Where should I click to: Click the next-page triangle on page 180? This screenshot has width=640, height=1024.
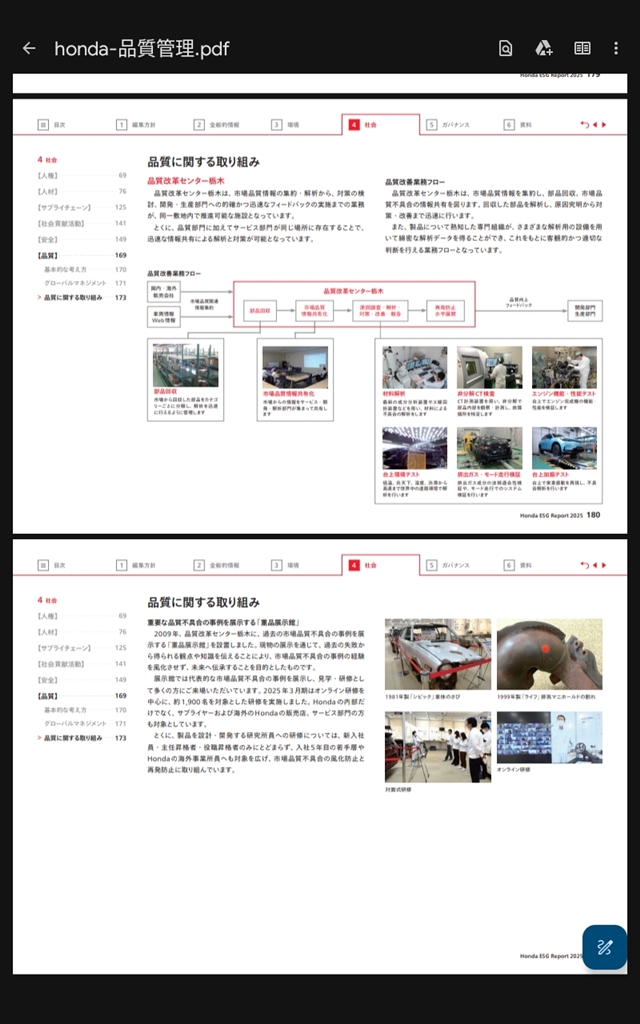tap(604, 125)
